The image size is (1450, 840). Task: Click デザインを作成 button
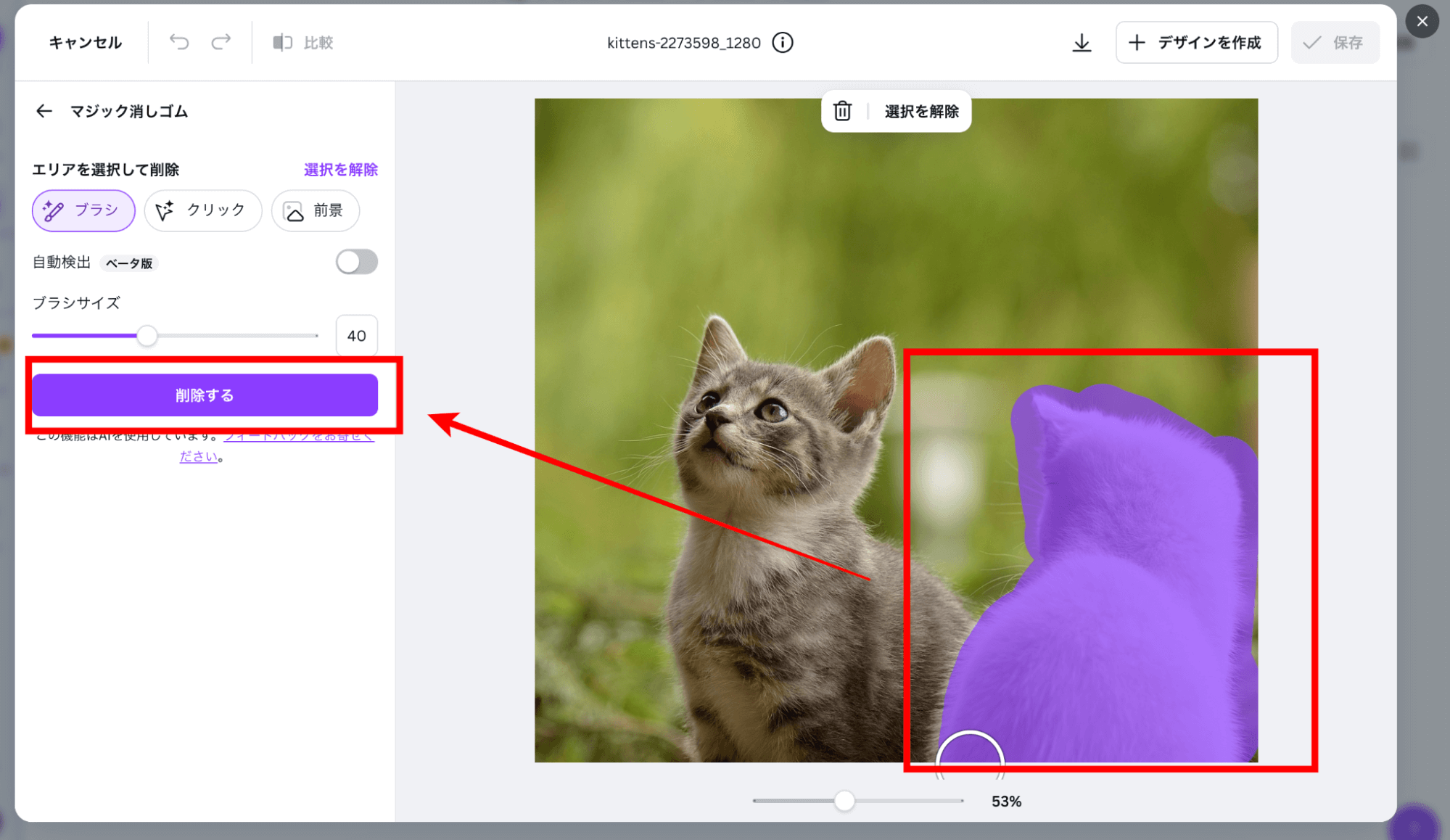[1196, 43]
